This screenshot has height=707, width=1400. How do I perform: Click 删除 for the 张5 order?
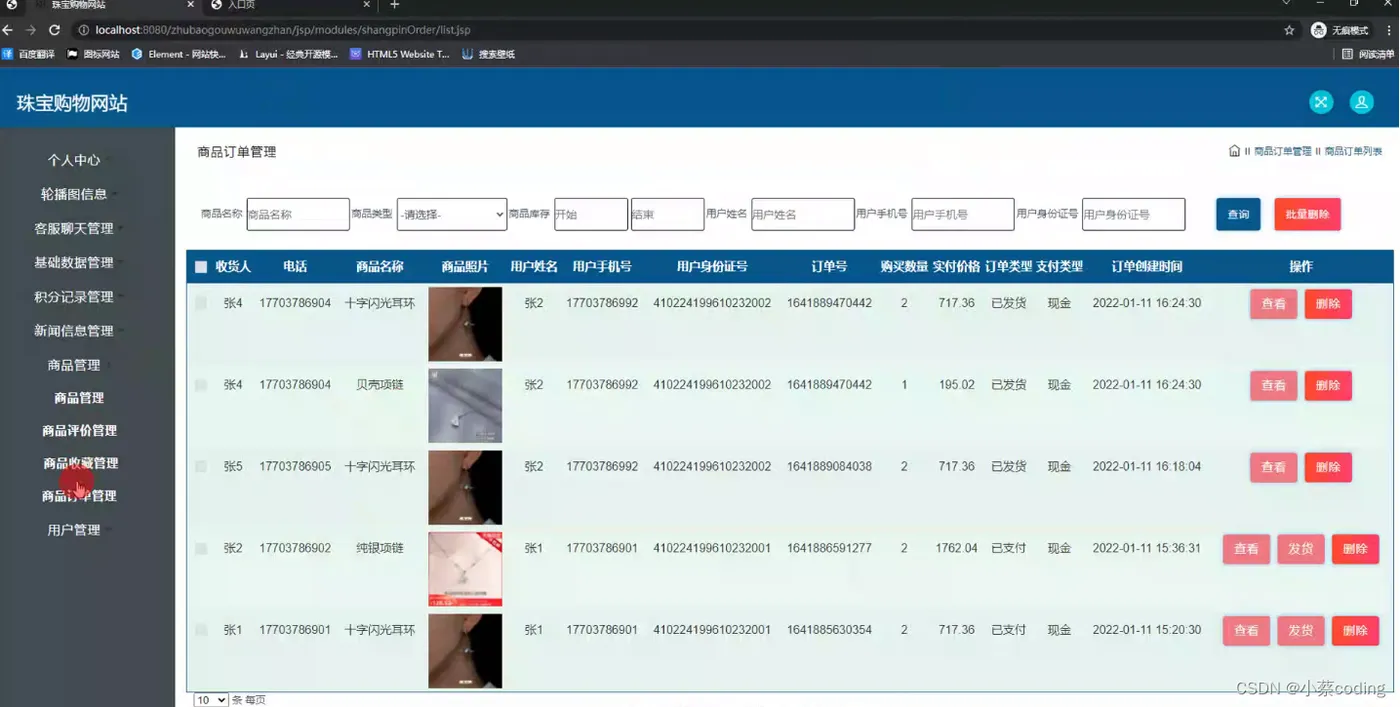(1328, 467)
